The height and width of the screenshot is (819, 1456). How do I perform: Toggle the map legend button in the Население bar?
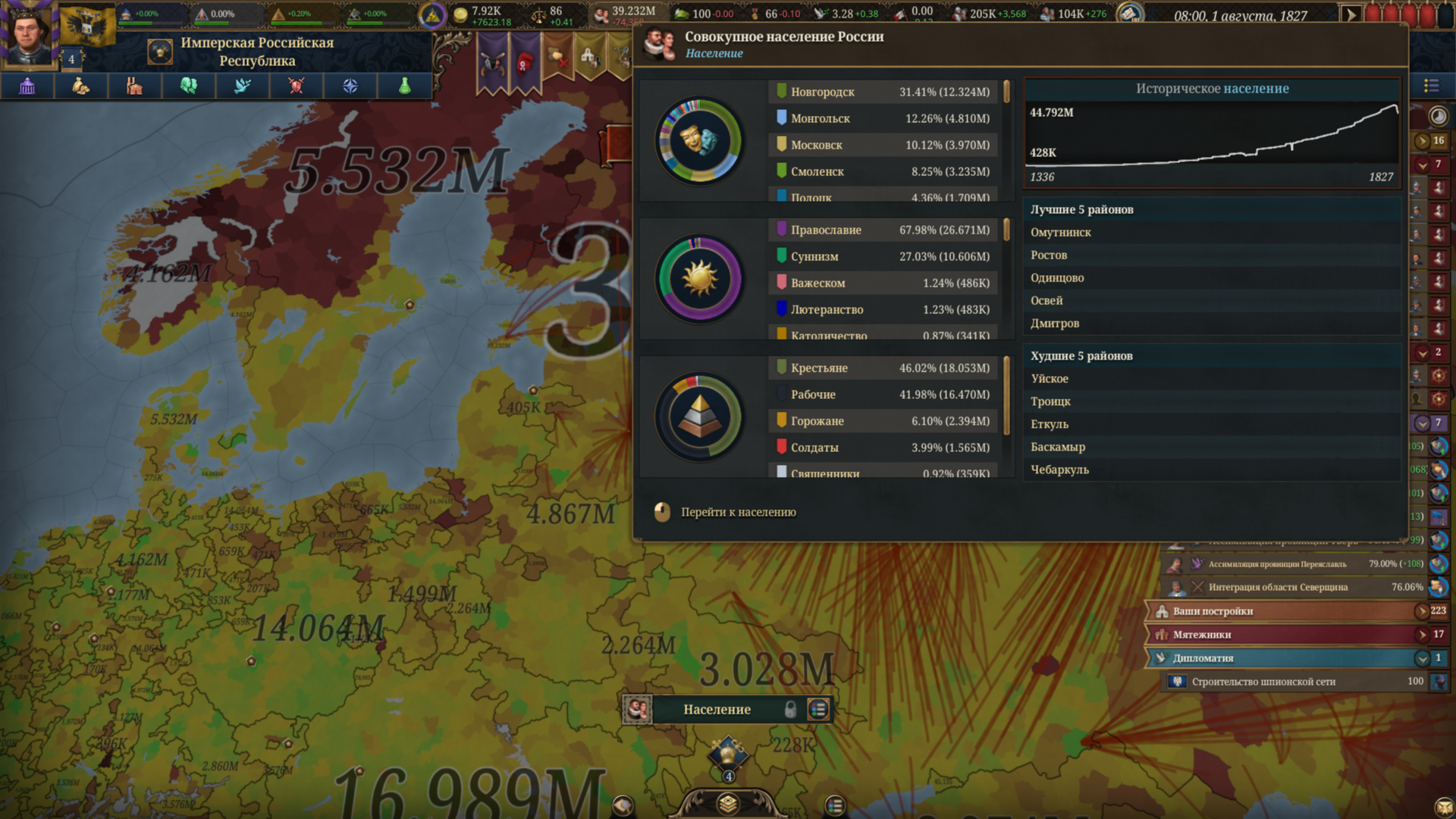pyautogui.click(x=817, y=709)
